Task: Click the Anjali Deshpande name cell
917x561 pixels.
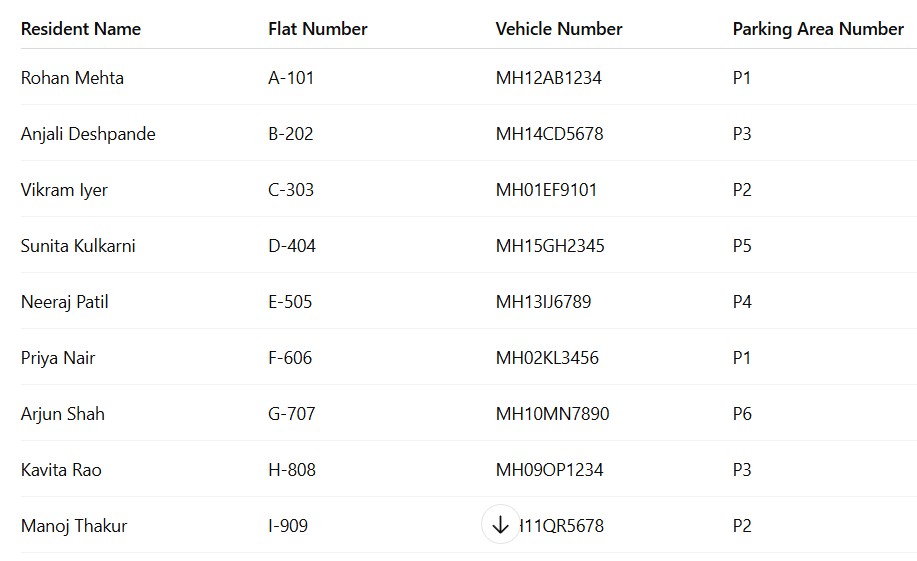Action: (x=88, y=134)
